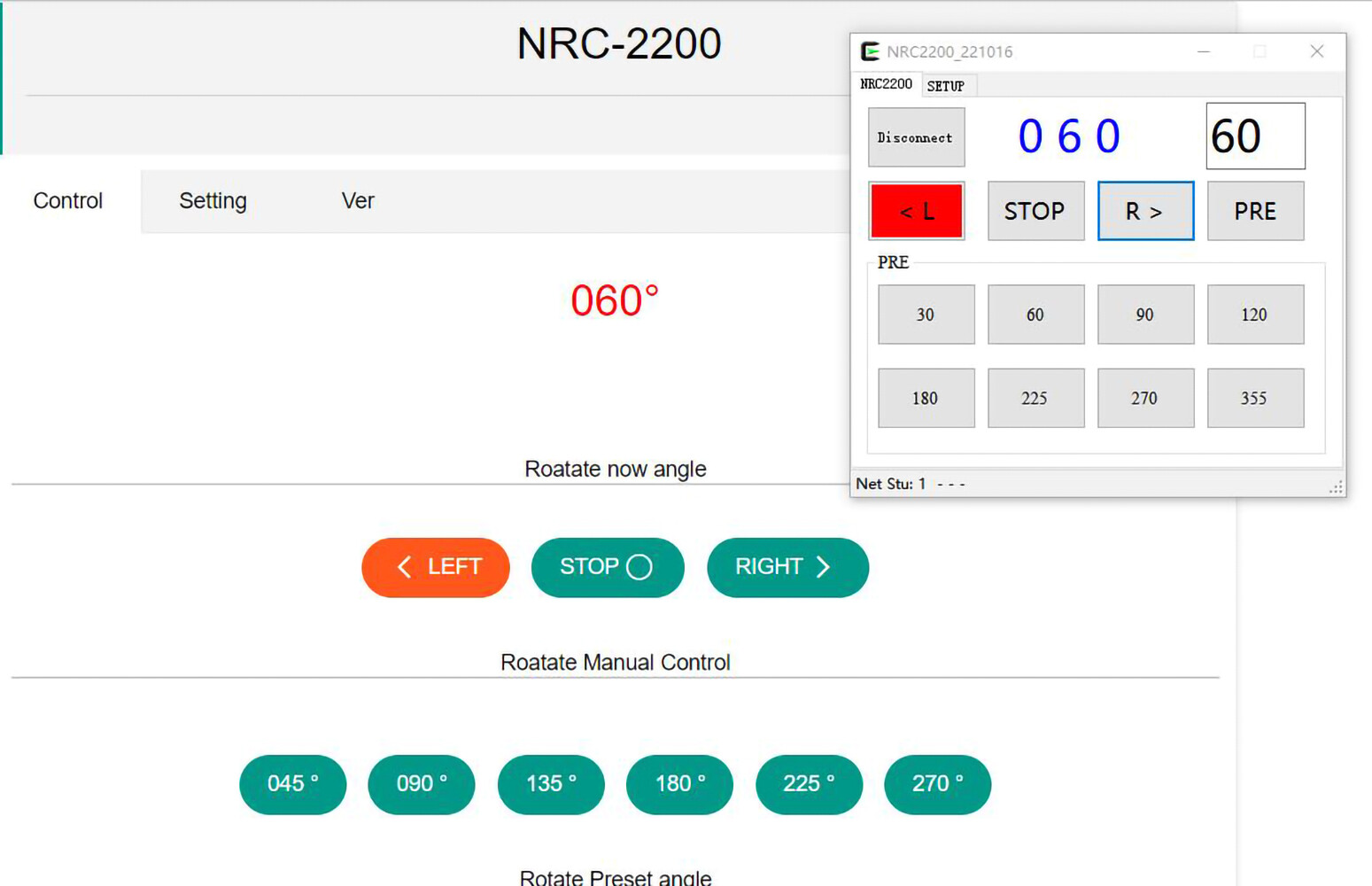This screenshot has height=886, width=1372.
Task: Select preset angle 90 in PRE group
Action: tap(1145, 315)
